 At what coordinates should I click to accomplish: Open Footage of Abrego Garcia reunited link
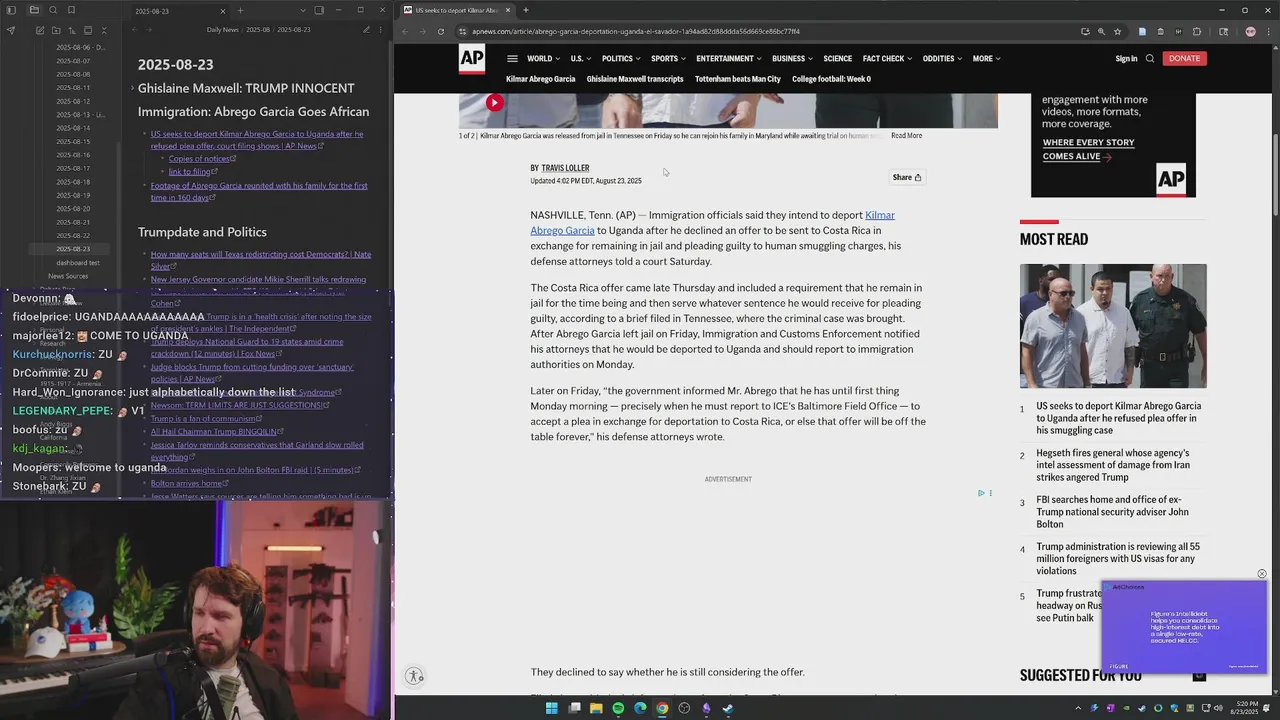coord(259,191)
